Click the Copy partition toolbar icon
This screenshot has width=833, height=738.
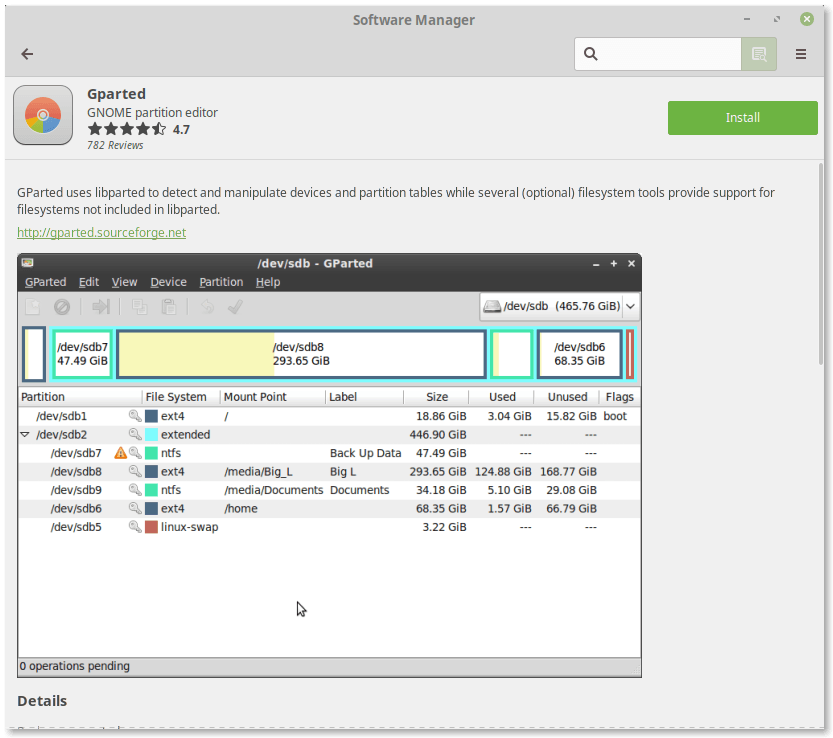(139, 307)
